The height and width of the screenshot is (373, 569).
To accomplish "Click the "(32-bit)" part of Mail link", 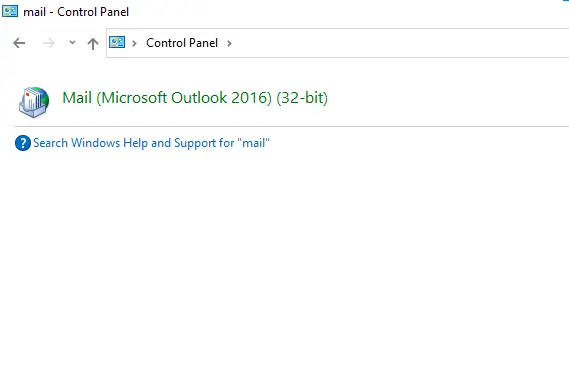I will 302,98.
